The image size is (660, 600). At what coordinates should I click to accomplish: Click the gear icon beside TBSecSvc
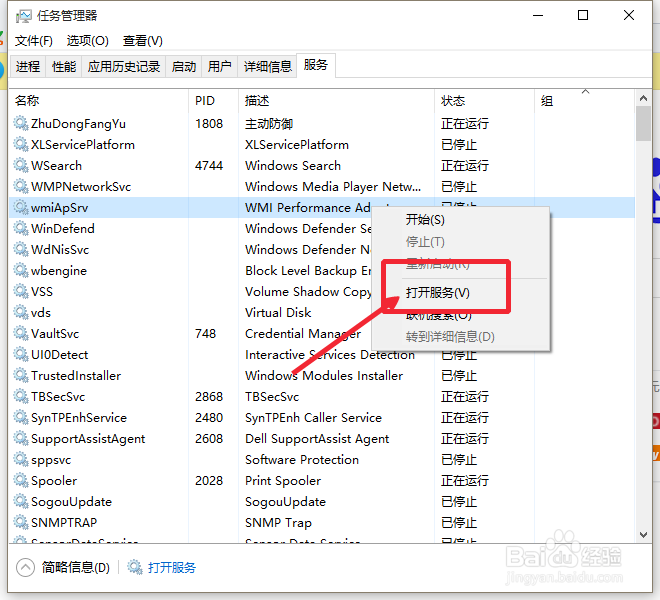[x=21, y=396]
